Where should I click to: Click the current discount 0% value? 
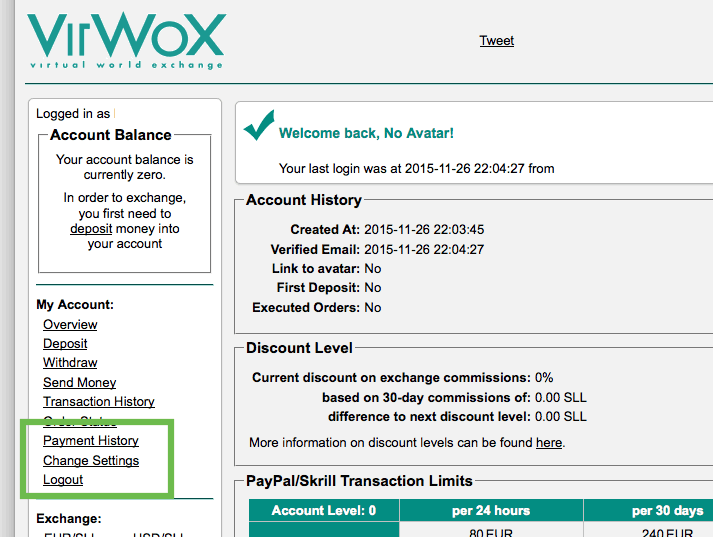tap(544, 377)
